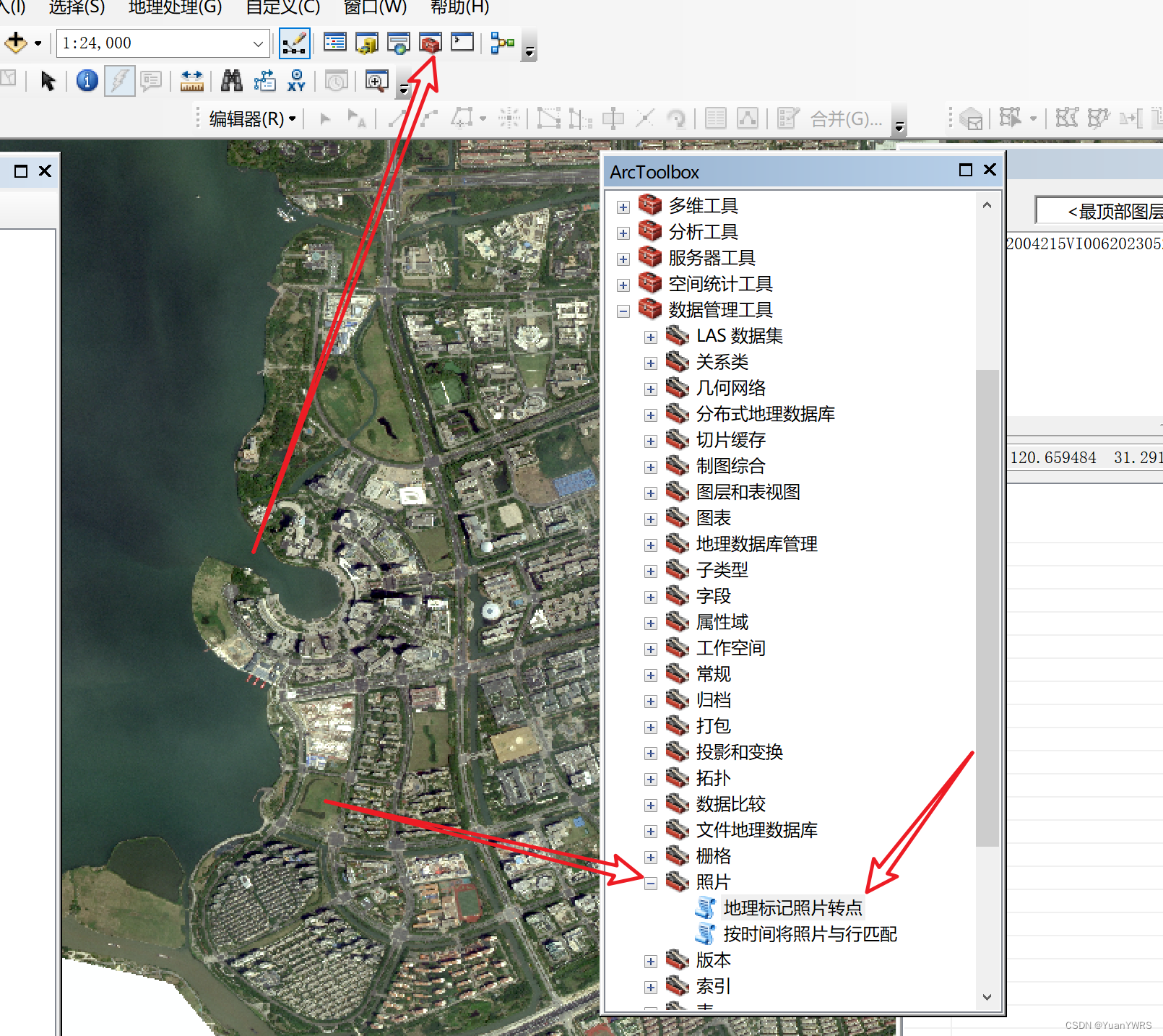Open the Search window icon

pyautogui.click(x=399, y=43)
